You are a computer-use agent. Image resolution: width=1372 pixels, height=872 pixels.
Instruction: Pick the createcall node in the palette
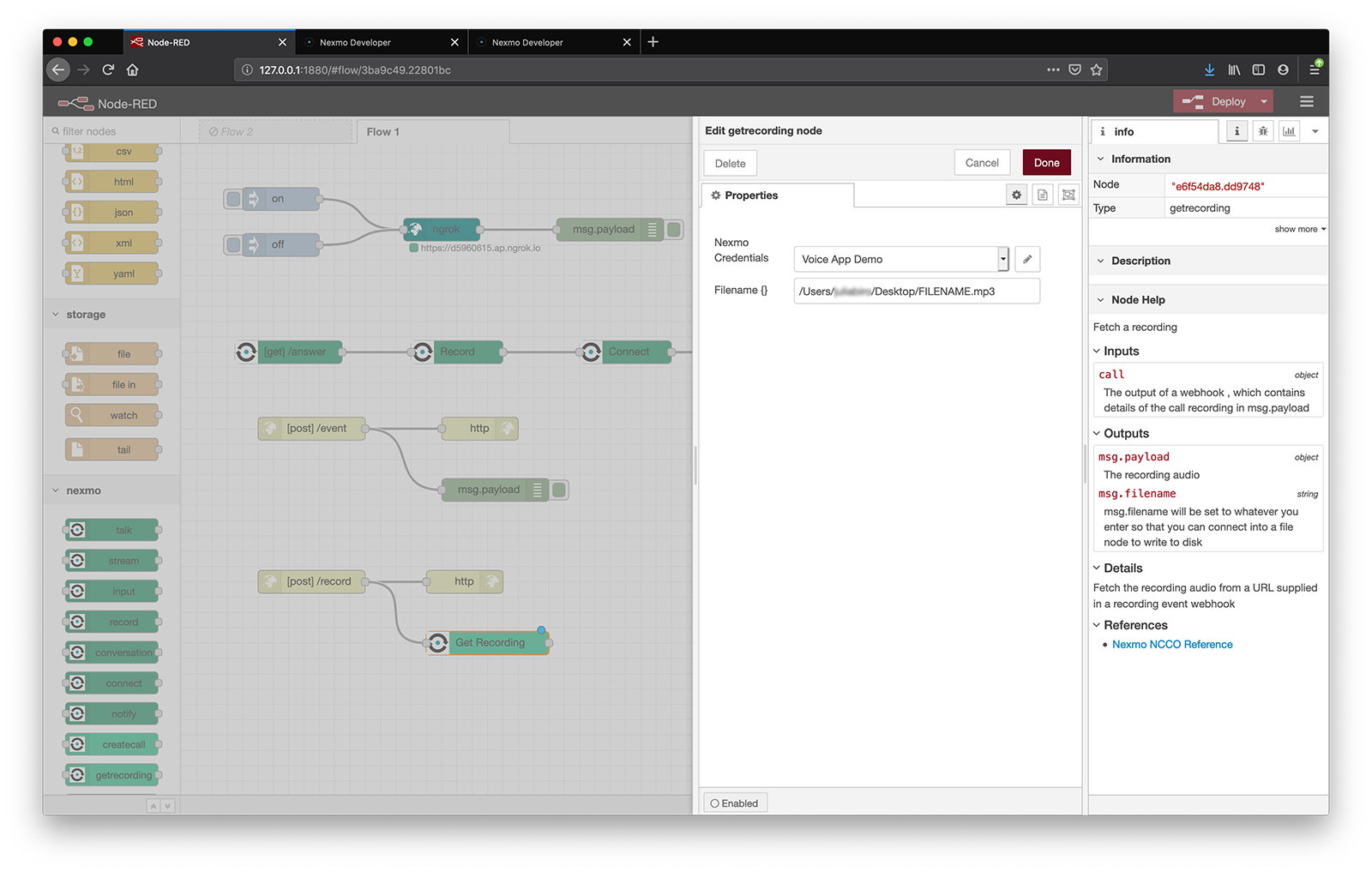[x=112, y=744]
